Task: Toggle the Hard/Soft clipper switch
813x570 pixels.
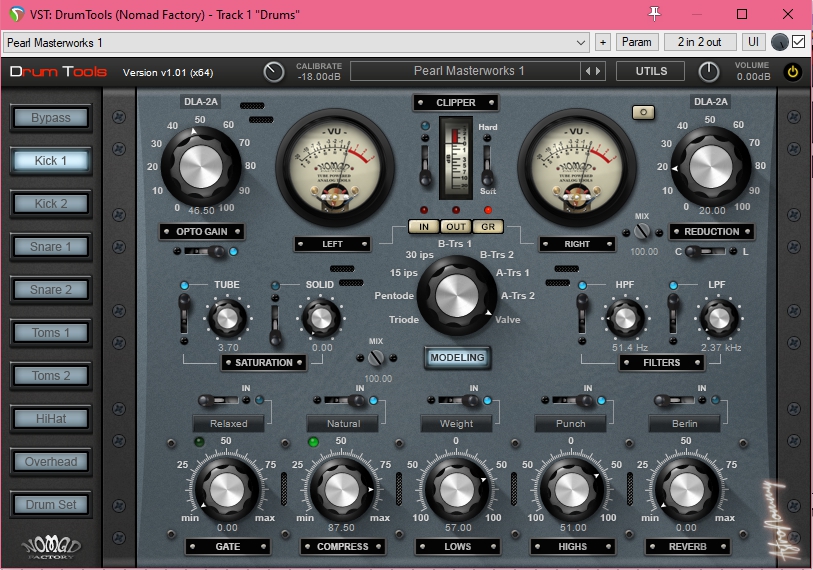Action: [x=487, y=165]
